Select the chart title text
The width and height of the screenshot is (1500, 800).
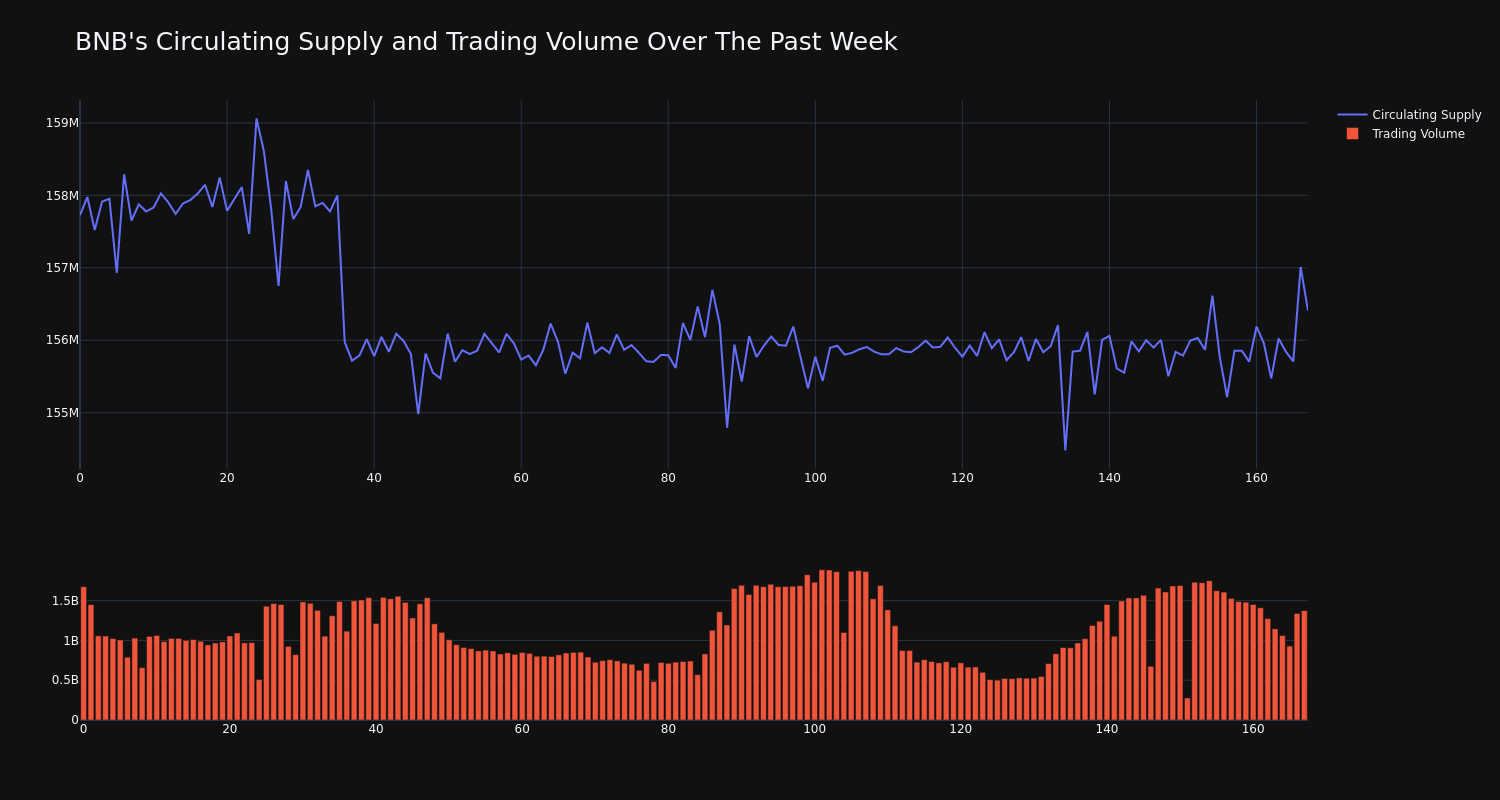point(486,42)
